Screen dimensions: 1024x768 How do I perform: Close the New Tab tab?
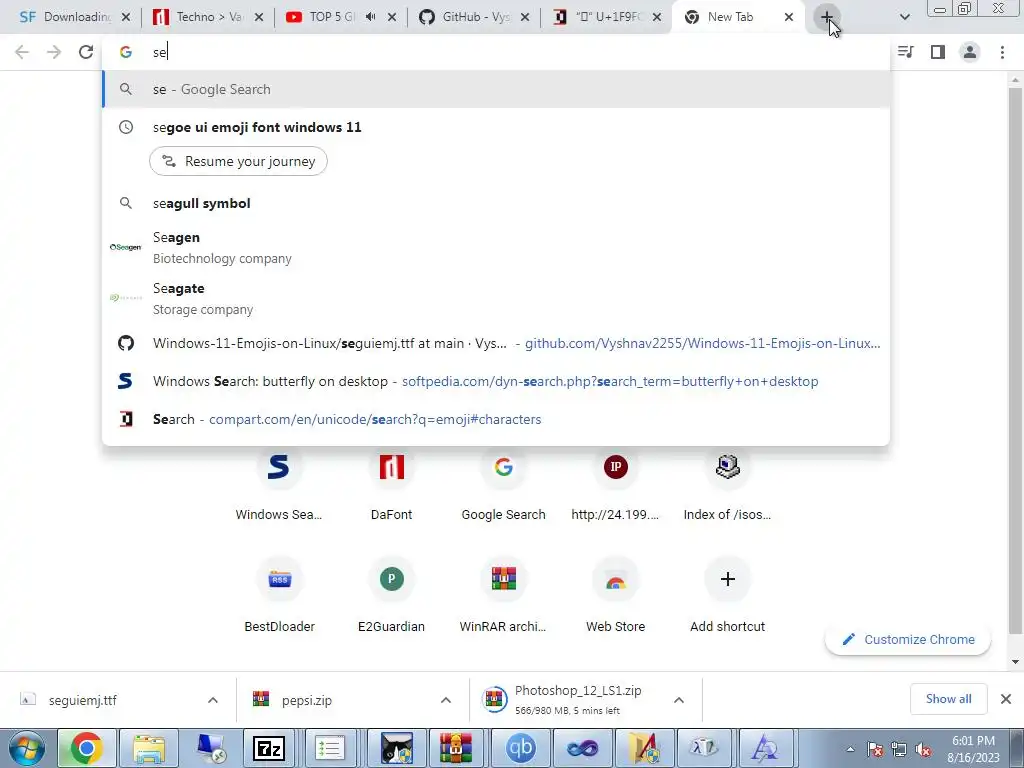click(789, 17)
